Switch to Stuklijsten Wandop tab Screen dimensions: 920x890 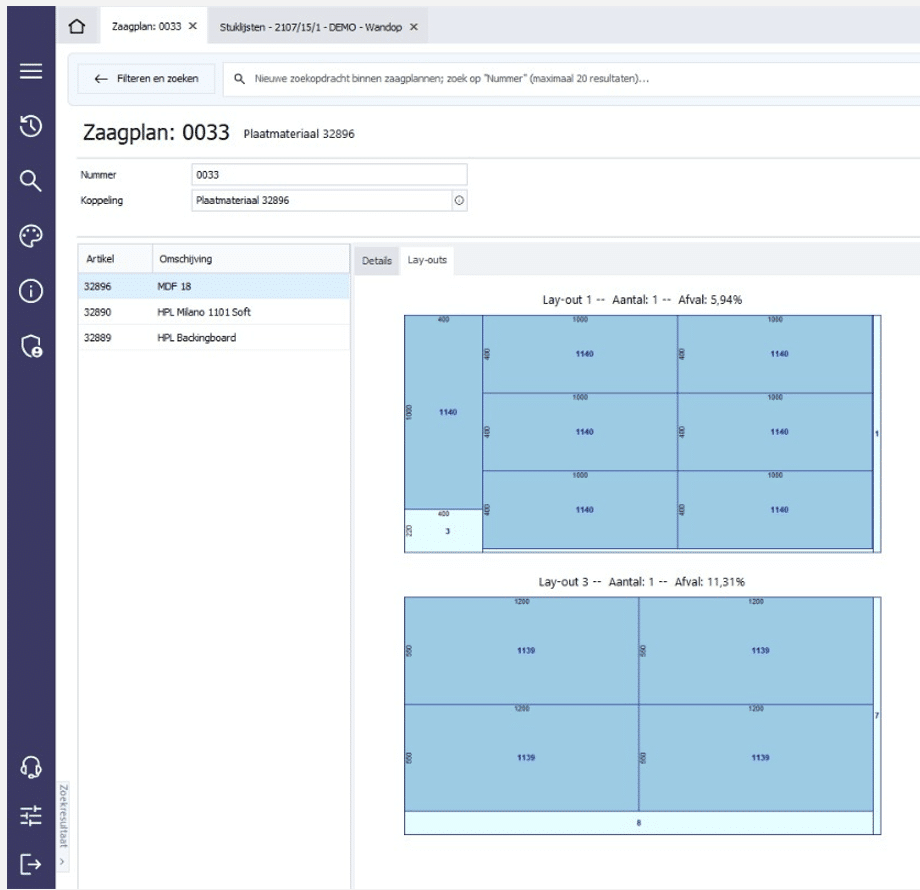[x=311, y=27]
